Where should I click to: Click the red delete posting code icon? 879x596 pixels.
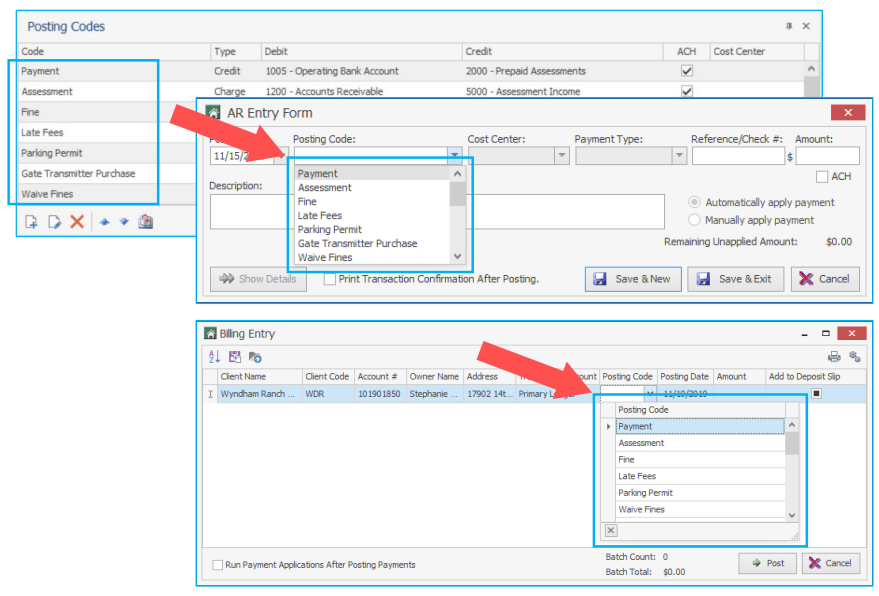tap(77, 222)
